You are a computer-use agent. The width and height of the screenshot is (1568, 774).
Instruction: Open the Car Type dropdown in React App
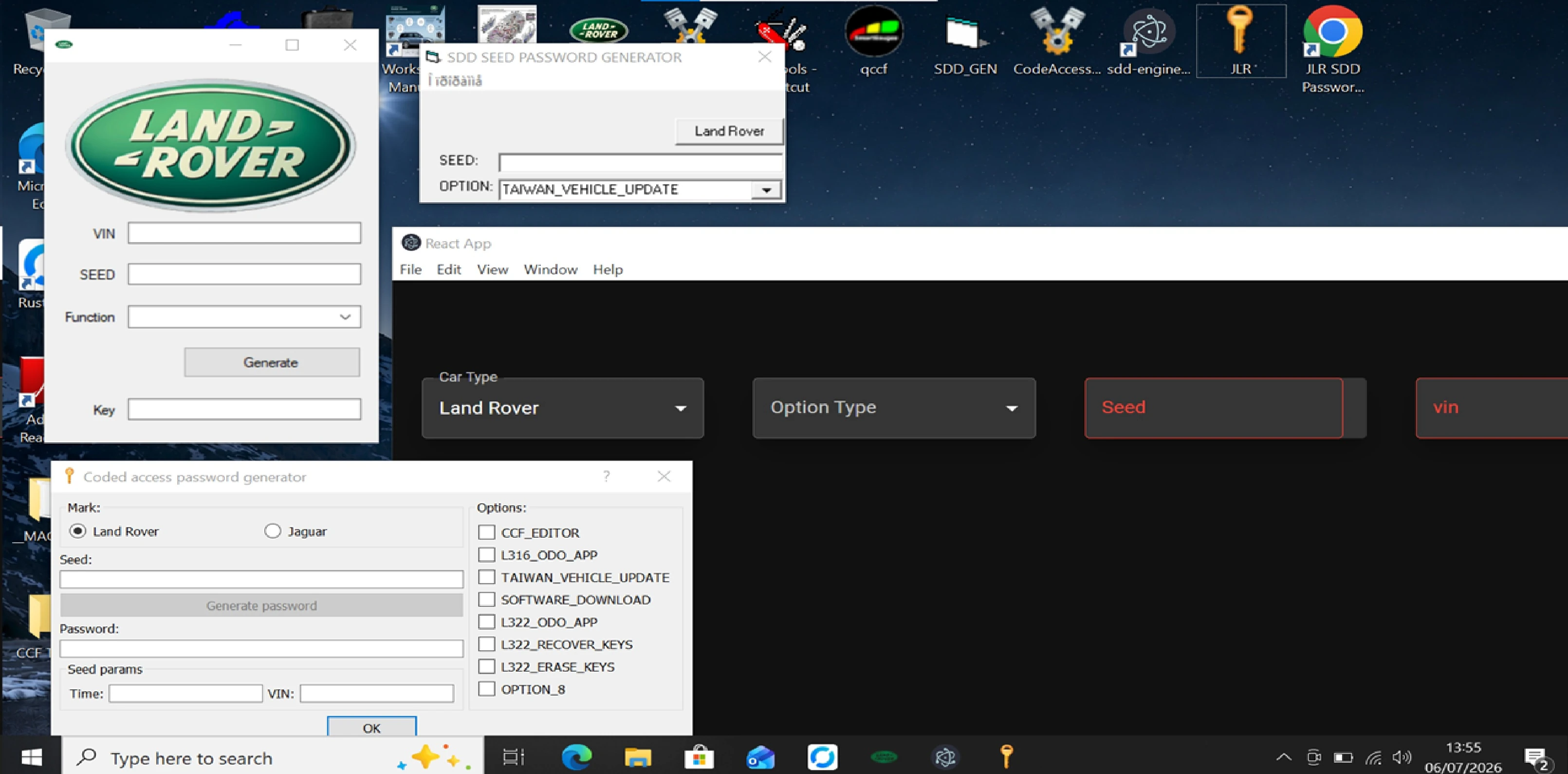[562, 408]
